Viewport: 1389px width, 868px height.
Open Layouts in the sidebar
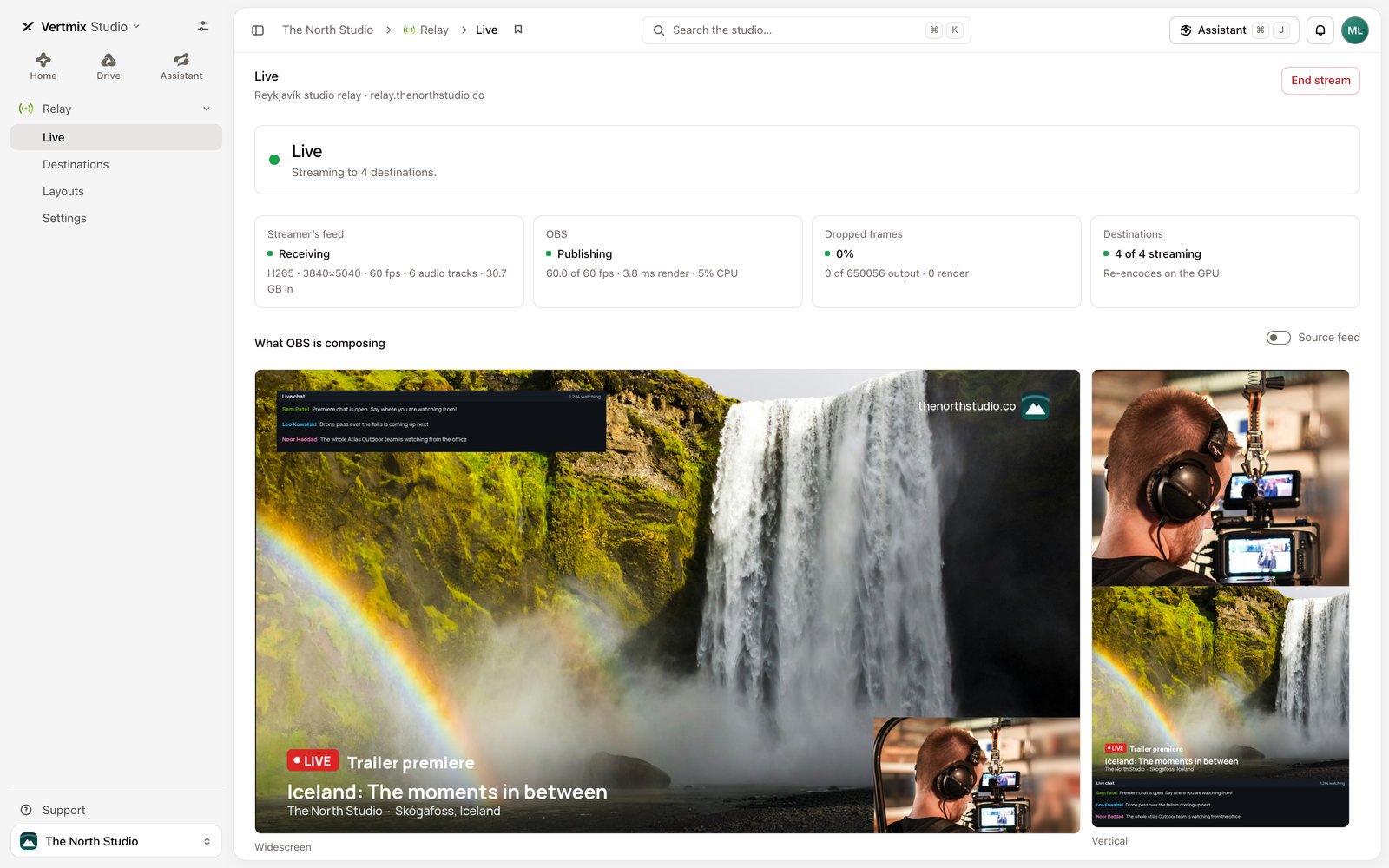[116, 191]
